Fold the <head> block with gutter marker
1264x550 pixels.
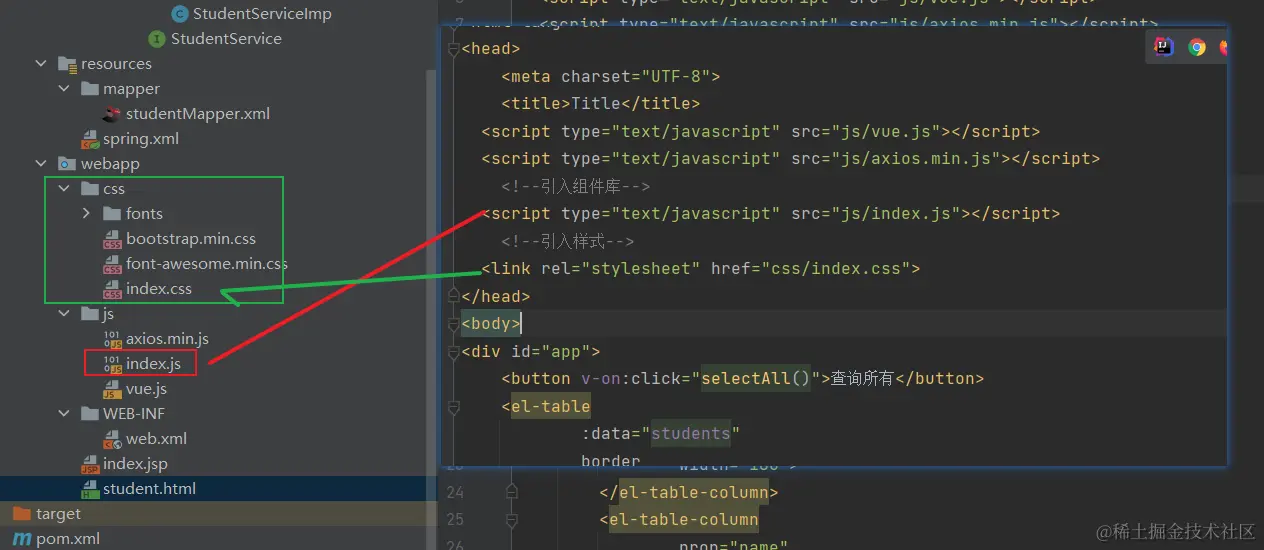coord(454,48)
